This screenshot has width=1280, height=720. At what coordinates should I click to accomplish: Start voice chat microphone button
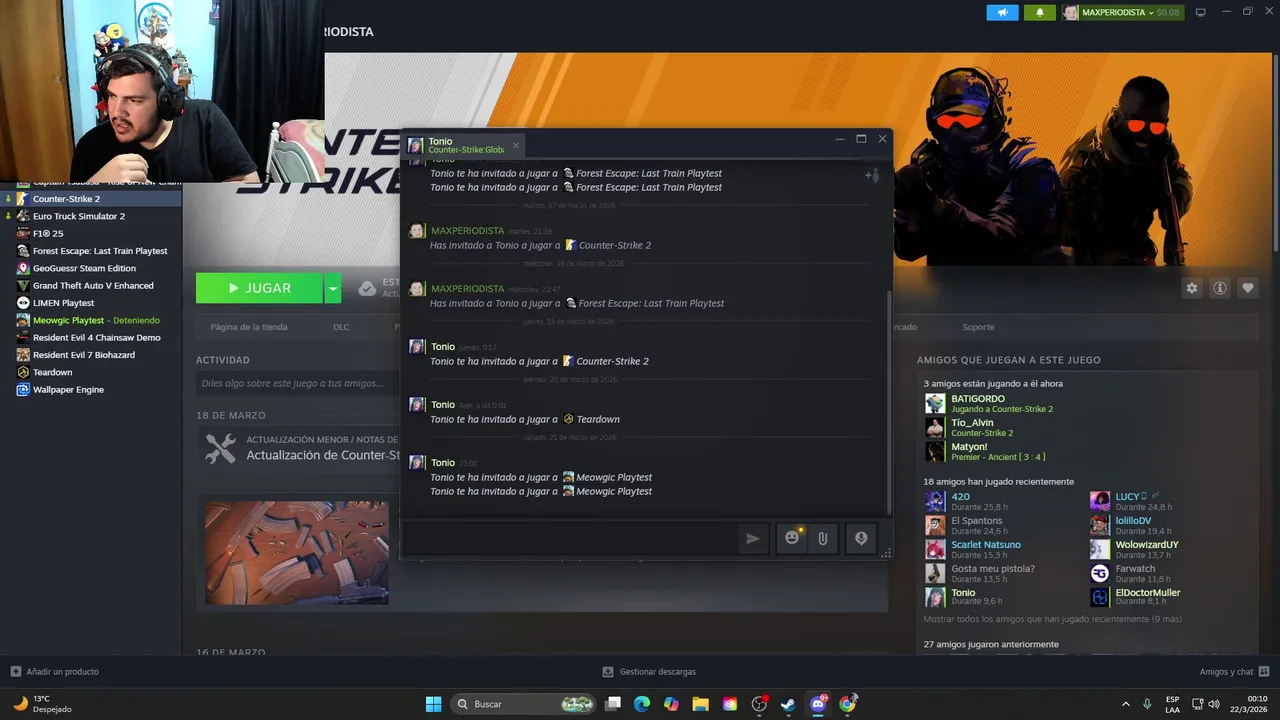(x=861, y=538)
